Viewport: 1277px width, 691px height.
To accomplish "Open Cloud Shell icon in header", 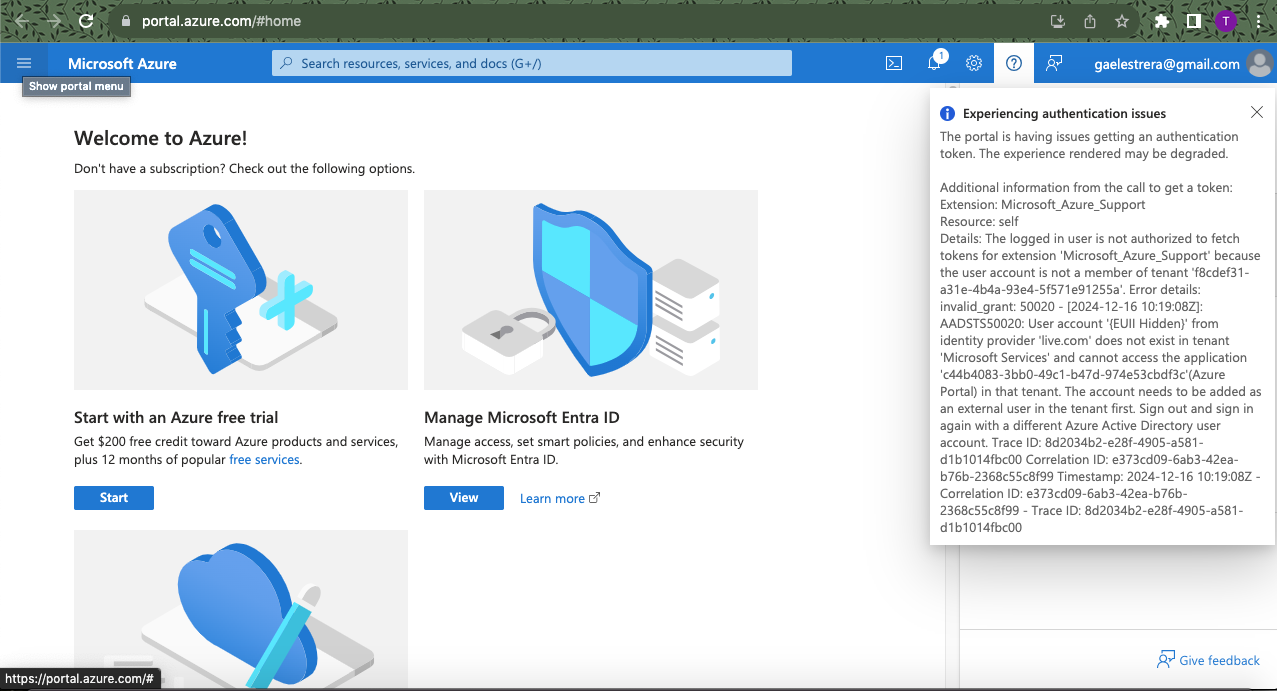I will tap(894, 63).
